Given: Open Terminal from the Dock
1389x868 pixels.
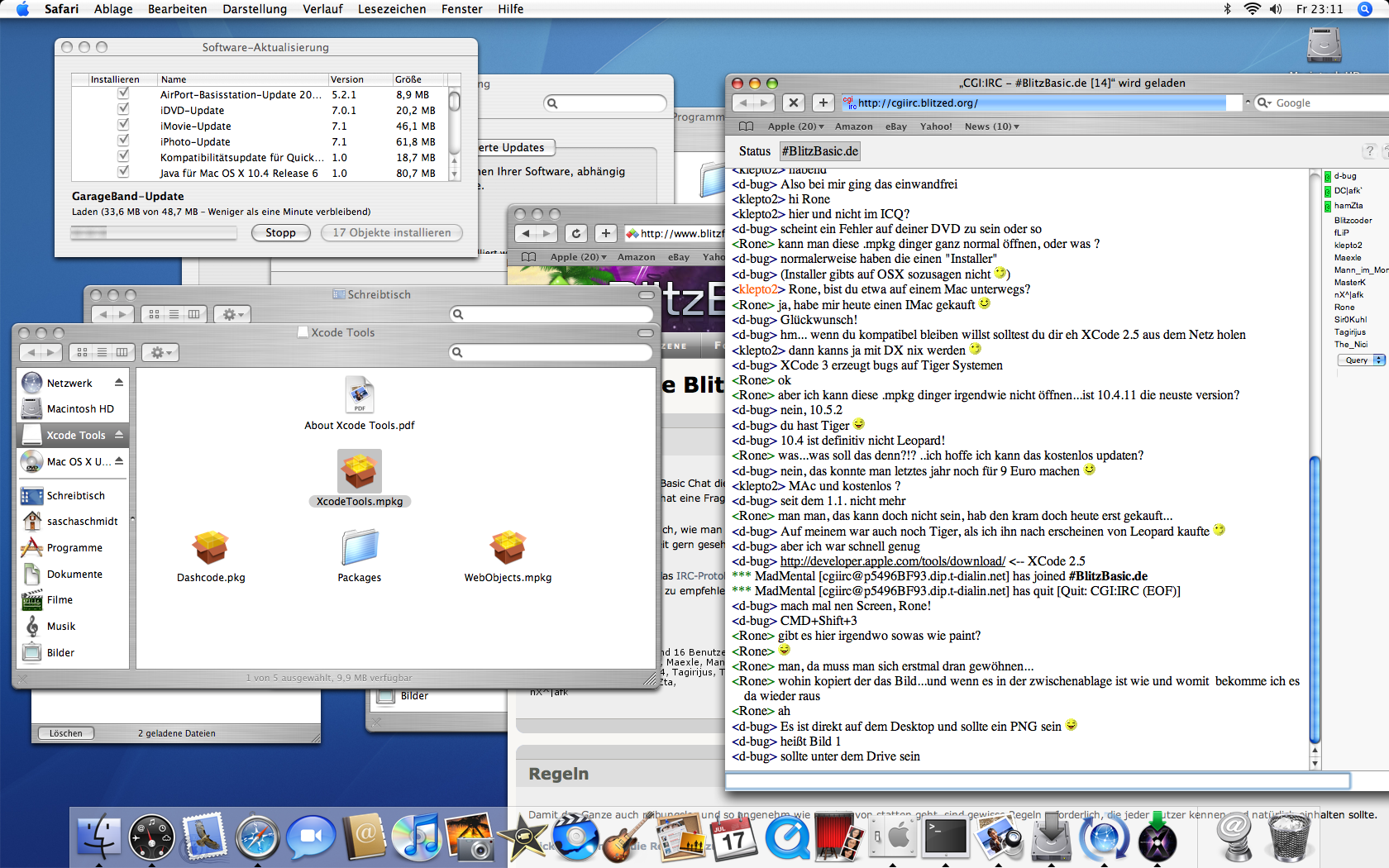Looking at the screenshot, I should (x=945, y=837).
